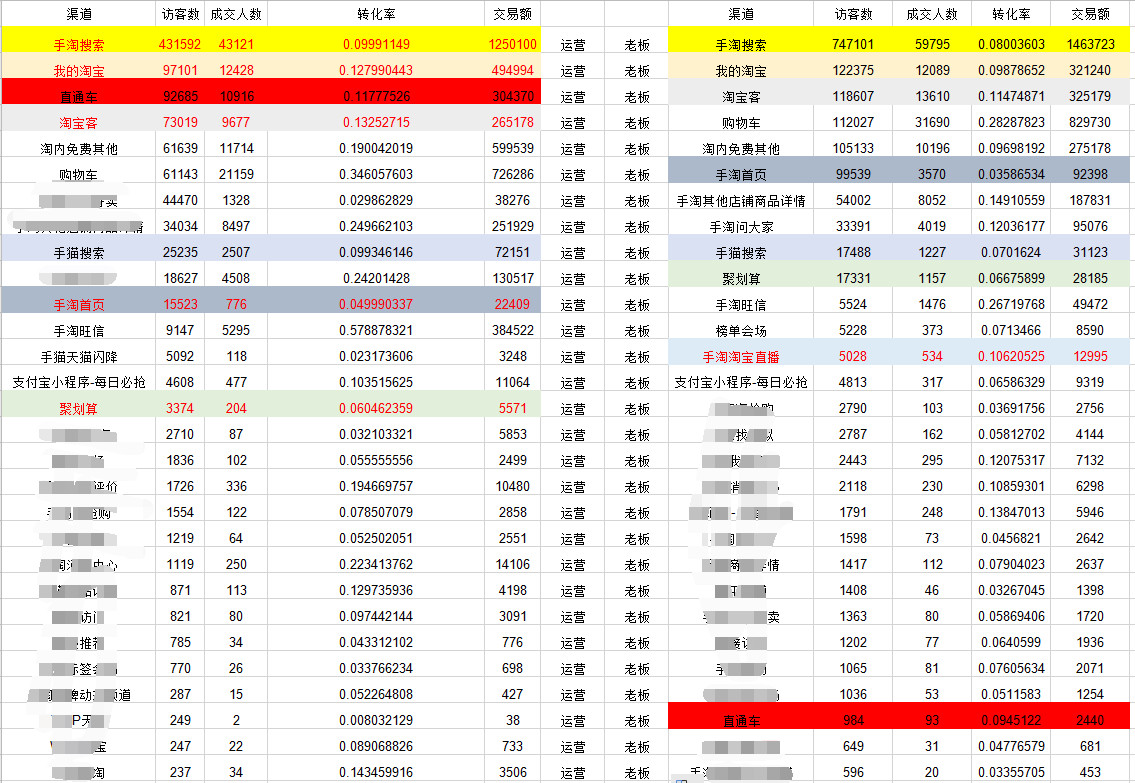Image resolution: width=1135 pixels, height=783 pixels.
Task: Click the 手猫天猫闪降 channel cell
Action: 79,357
